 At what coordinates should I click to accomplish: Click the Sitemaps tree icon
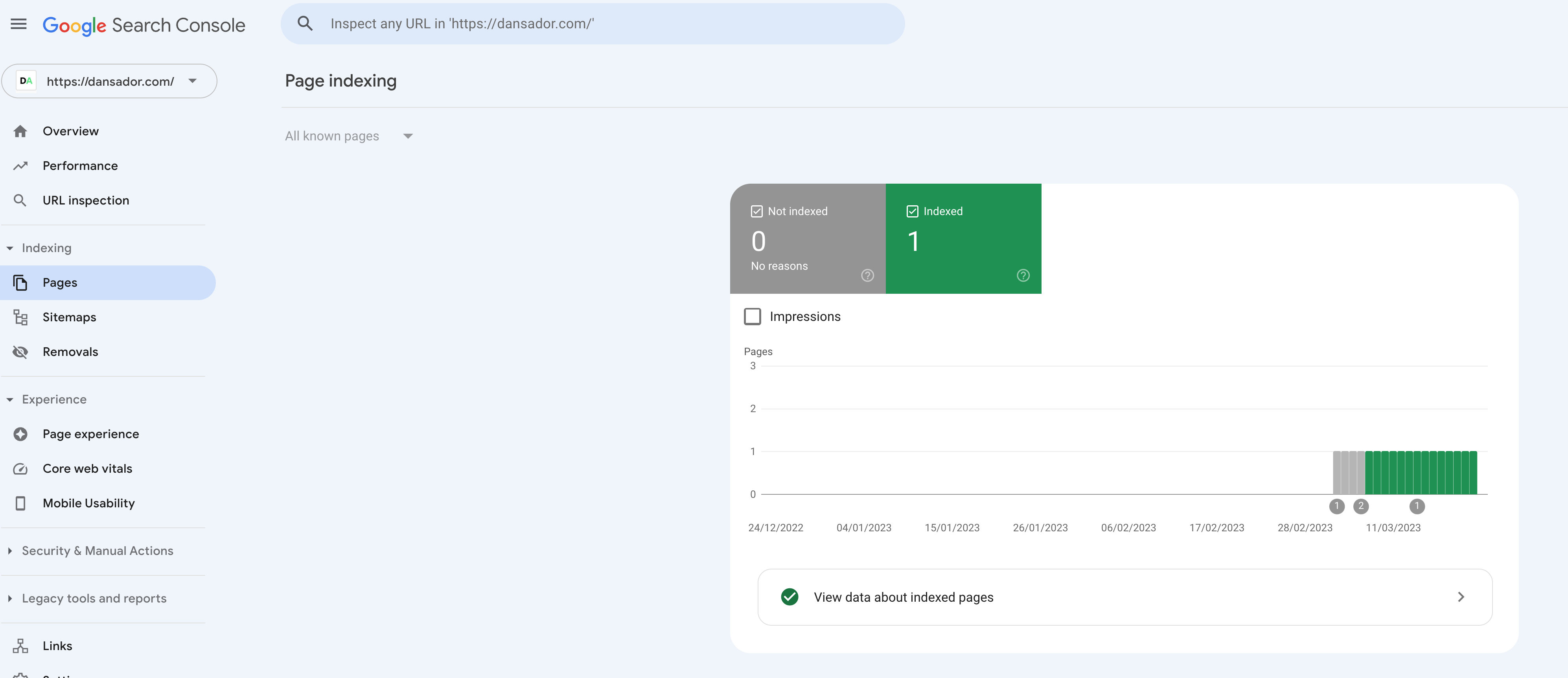[21, 318]
